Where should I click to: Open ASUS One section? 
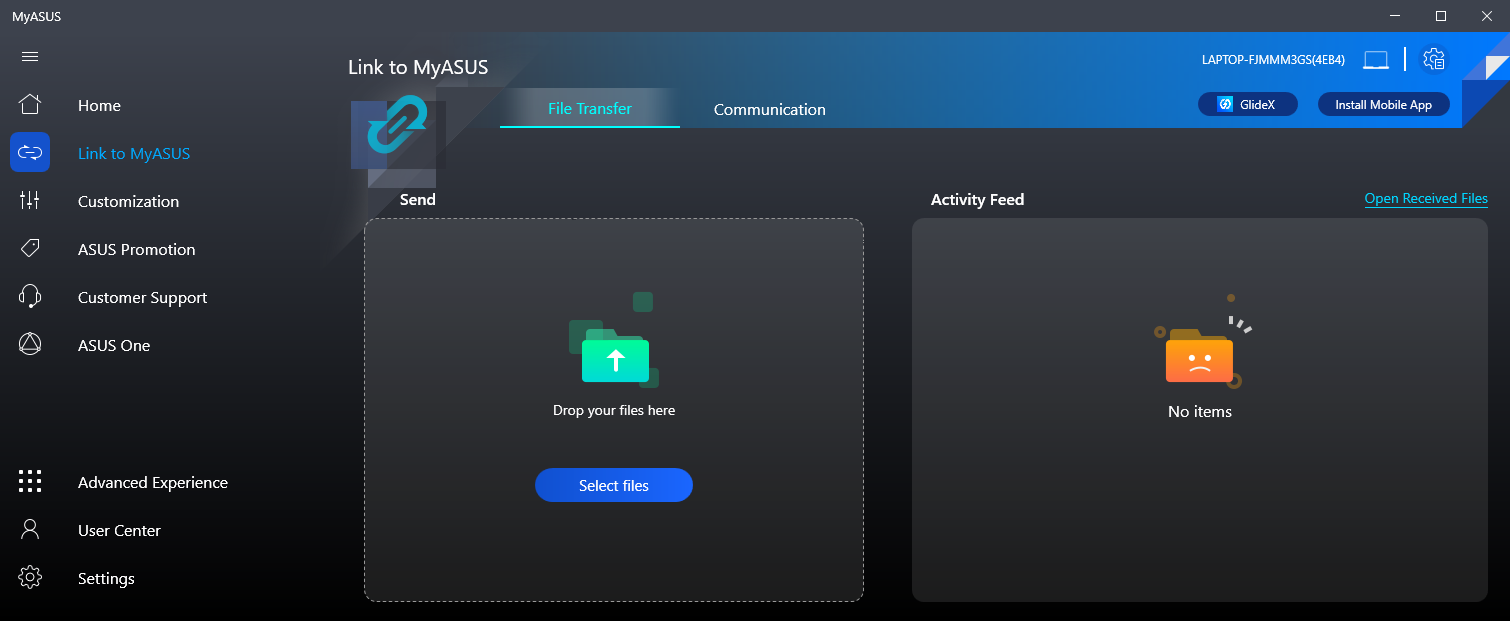click(114, 345)
